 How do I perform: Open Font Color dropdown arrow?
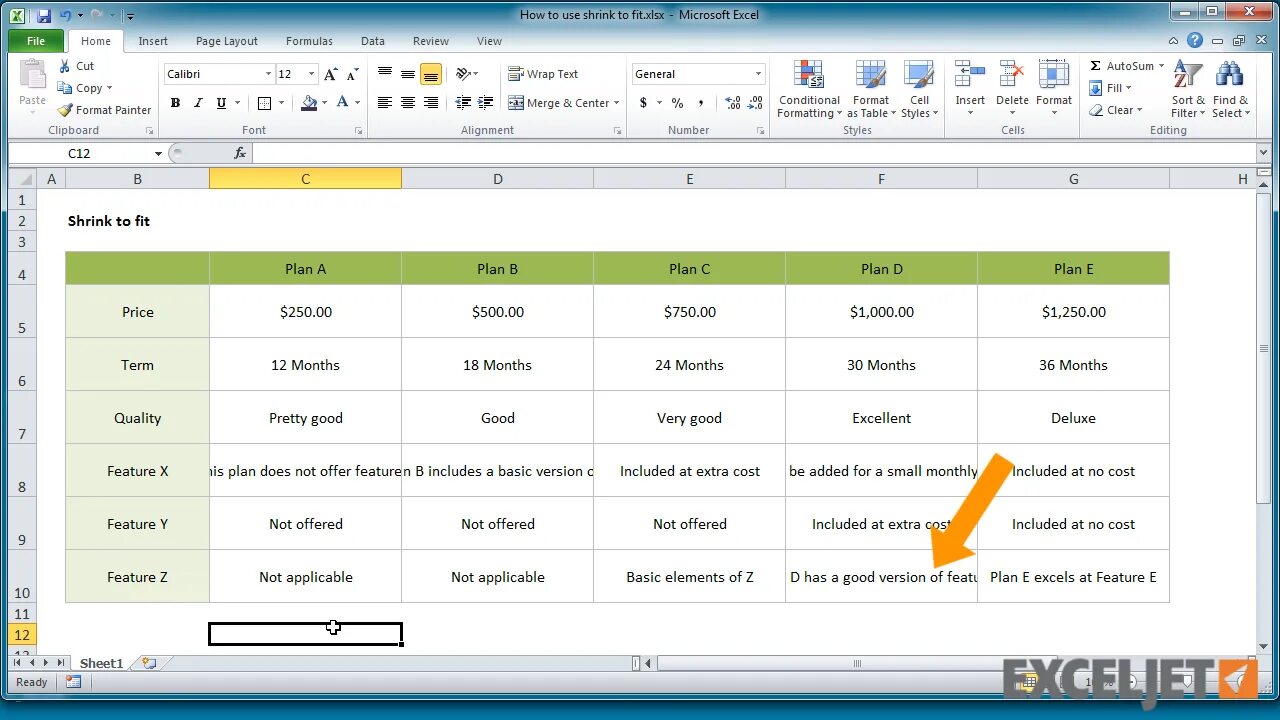point(358,103)
